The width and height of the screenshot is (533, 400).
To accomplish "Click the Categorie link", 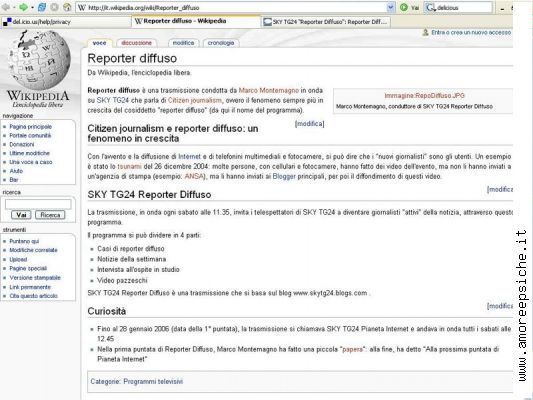I will [x=105, y=382].
